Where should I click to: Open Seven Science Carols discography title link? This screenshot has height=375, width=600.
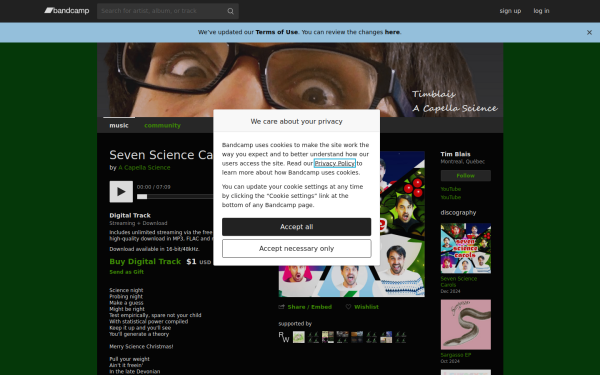tap(459, 282)
